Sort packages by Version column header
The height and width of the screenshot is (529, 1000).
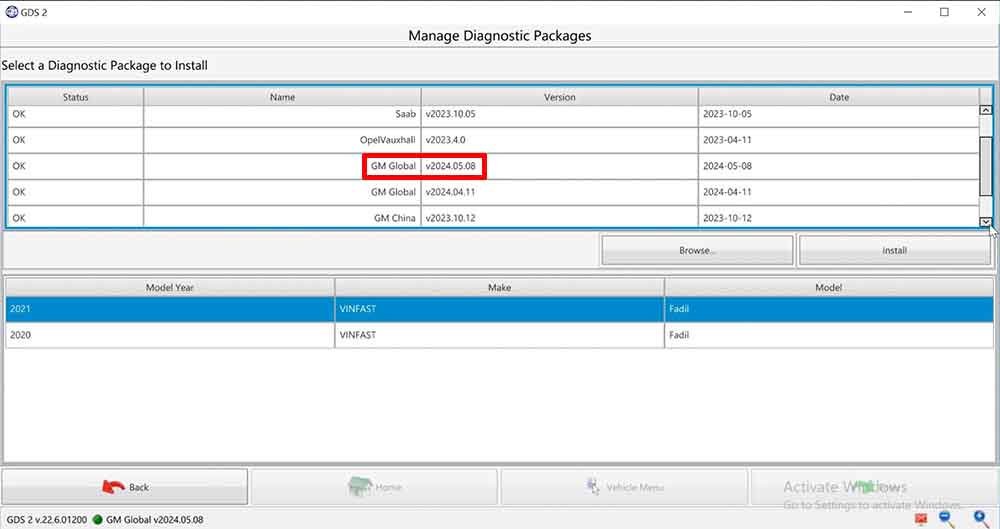click(x=559, y=97)
